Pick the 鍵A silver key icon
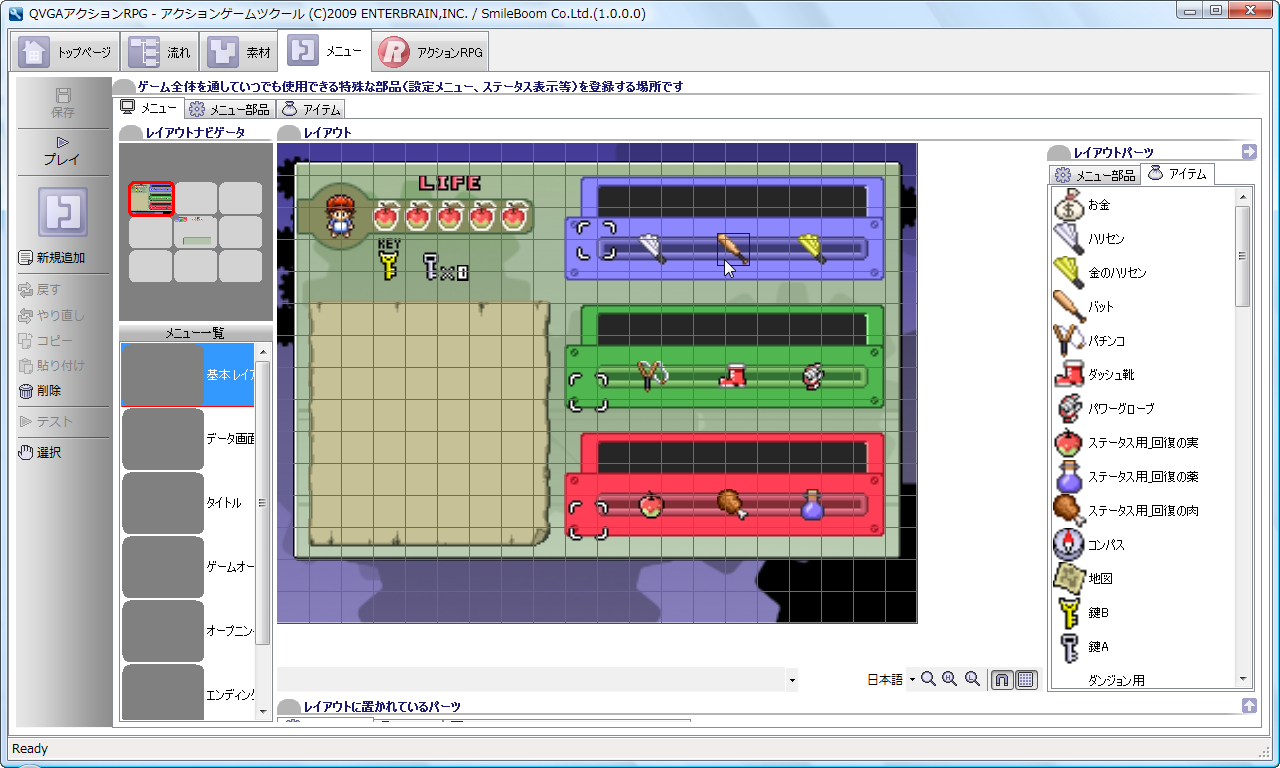The width and height of the screenshot is (1280, 768). pyautogui.click(x=1070, y=647)
